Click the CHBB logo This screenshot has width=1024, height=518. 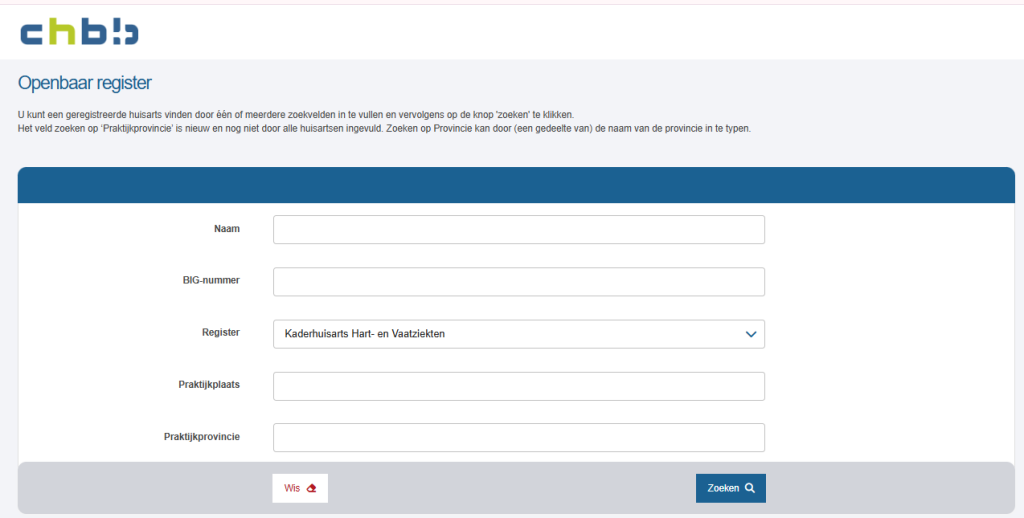[x=79, y=32]
